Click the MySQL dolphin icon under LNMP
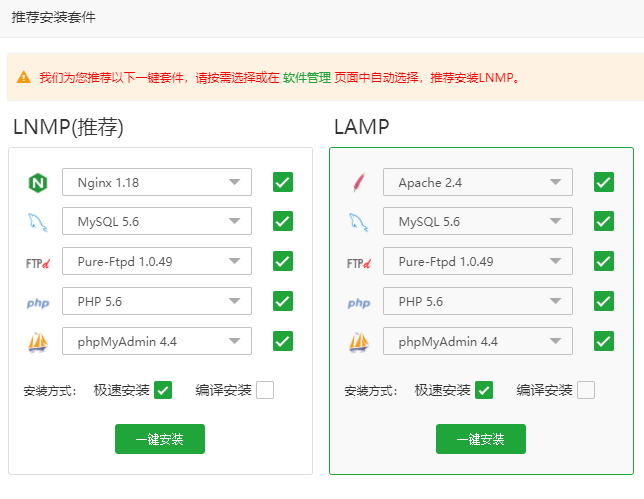The width and height of the screenshot is (644, 499). (x=38, y=222)
